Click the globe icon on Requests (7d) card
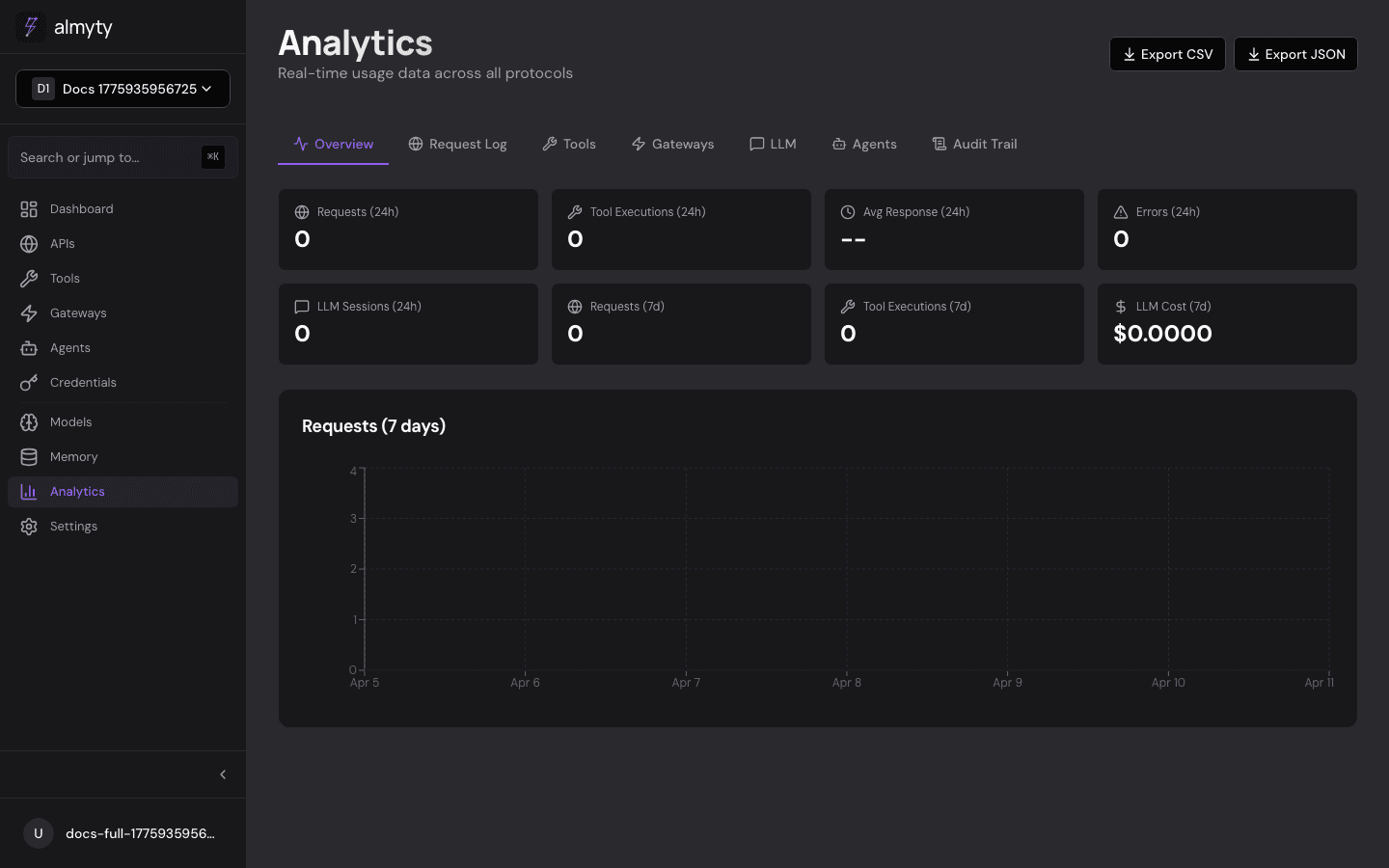Screen dimensions: 1389x868 (x=575, y=307)
